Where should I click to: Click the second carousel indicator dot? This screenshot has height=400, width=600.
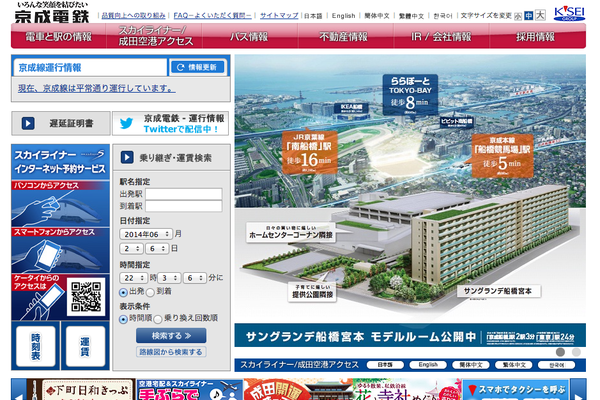576,352
